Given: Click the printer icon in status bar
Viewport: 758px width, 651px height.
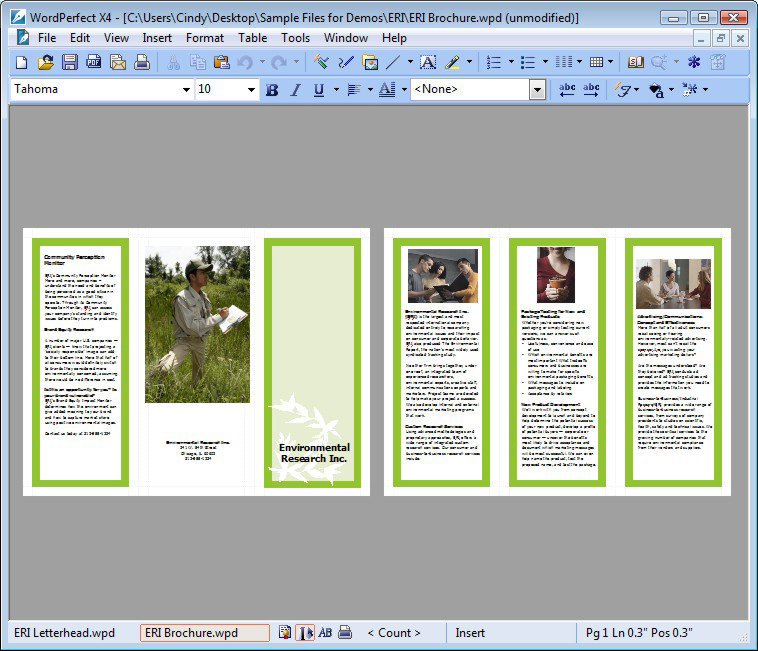Looking at the screenshot, I should (x=345, y=633).
